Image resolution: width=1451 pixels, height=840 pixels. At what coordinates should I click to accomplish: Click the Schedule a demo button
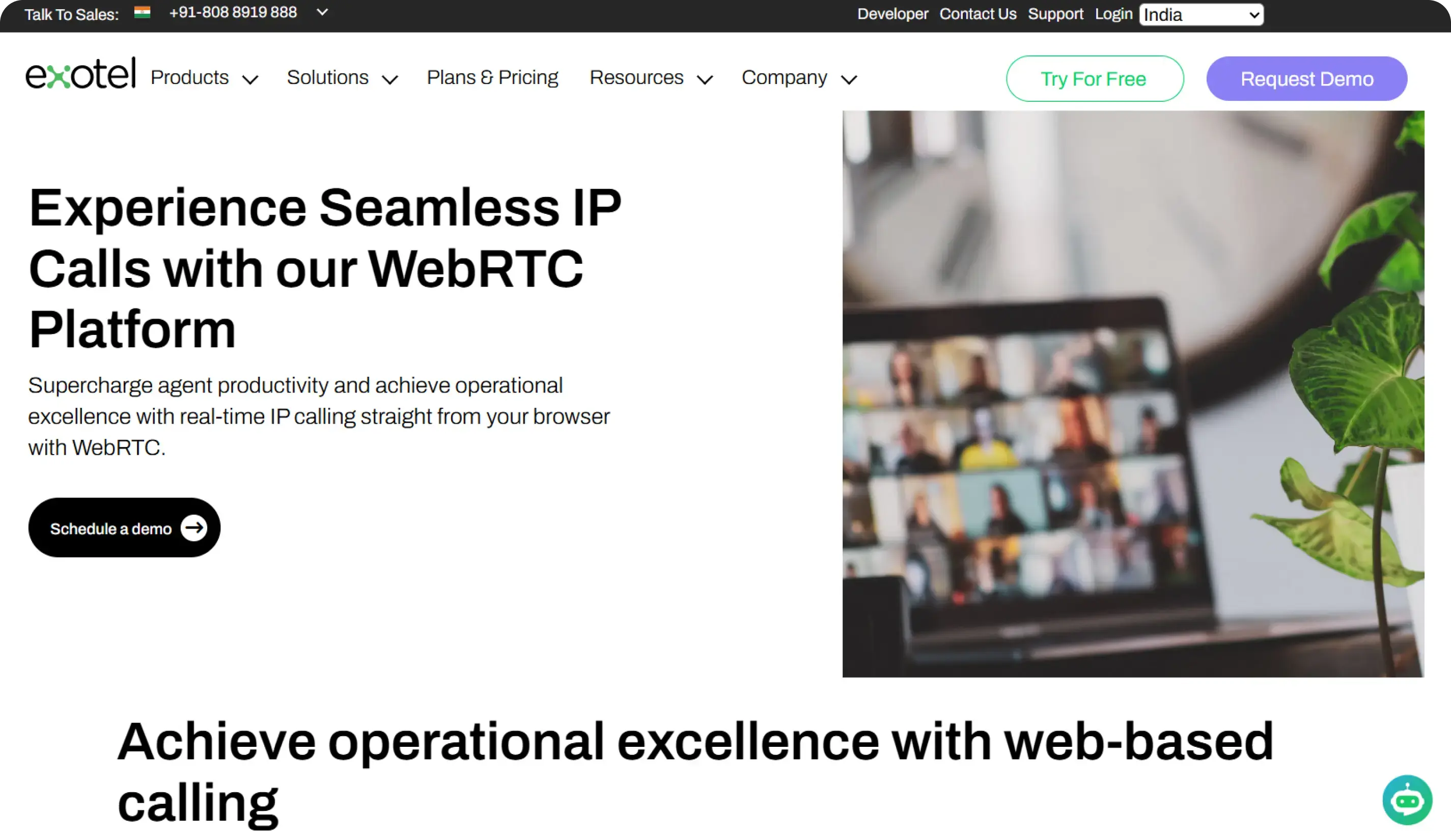pyautogui.click(x=124, y=527)
